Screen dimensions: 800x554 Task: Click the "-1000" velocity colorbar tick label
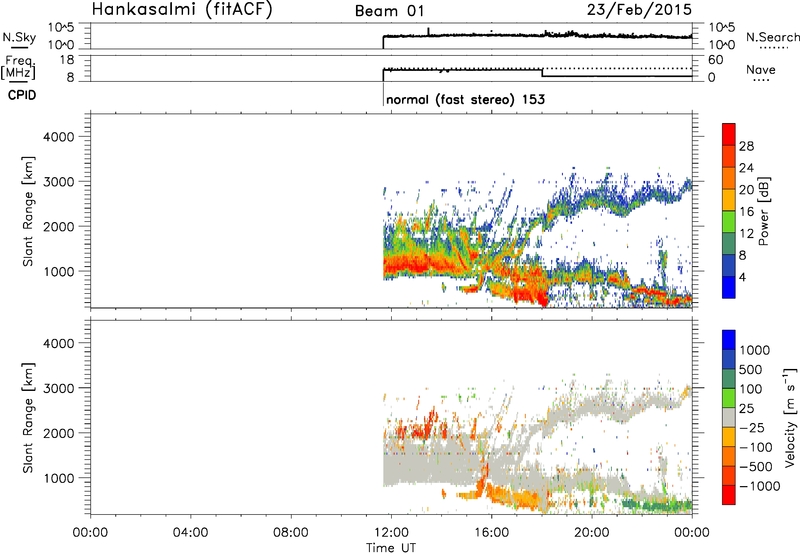pos(760,486)
